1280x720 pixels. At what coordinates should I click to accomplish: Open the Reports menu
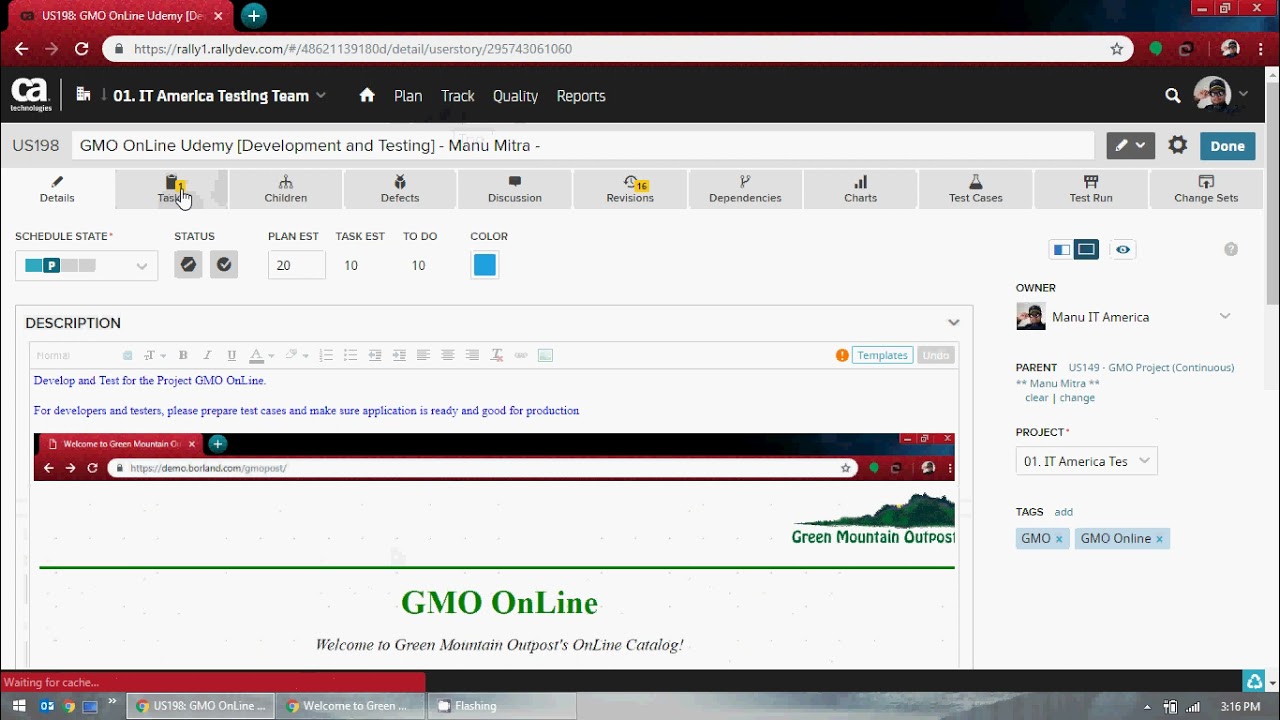click(581, 96)
